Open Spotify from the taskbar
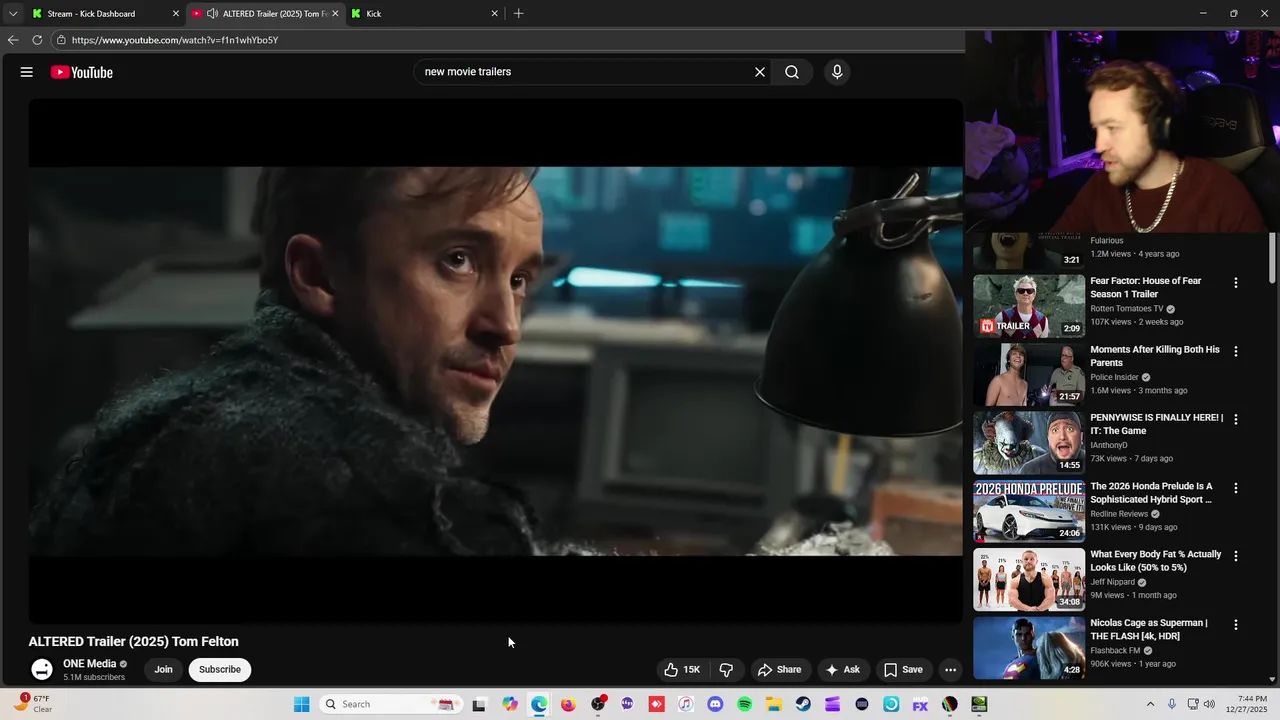The height and width of the screenshot is (720, 1280). coord(744,704)
